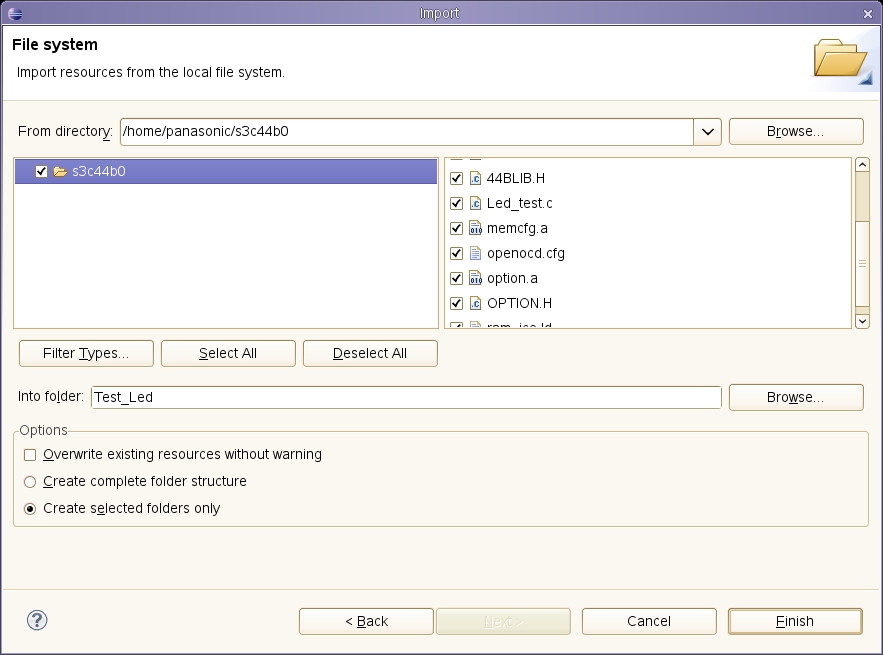Uncheck the option.a checkbox
The width and height of the screenshot is (883, 655).
(456, 278)
